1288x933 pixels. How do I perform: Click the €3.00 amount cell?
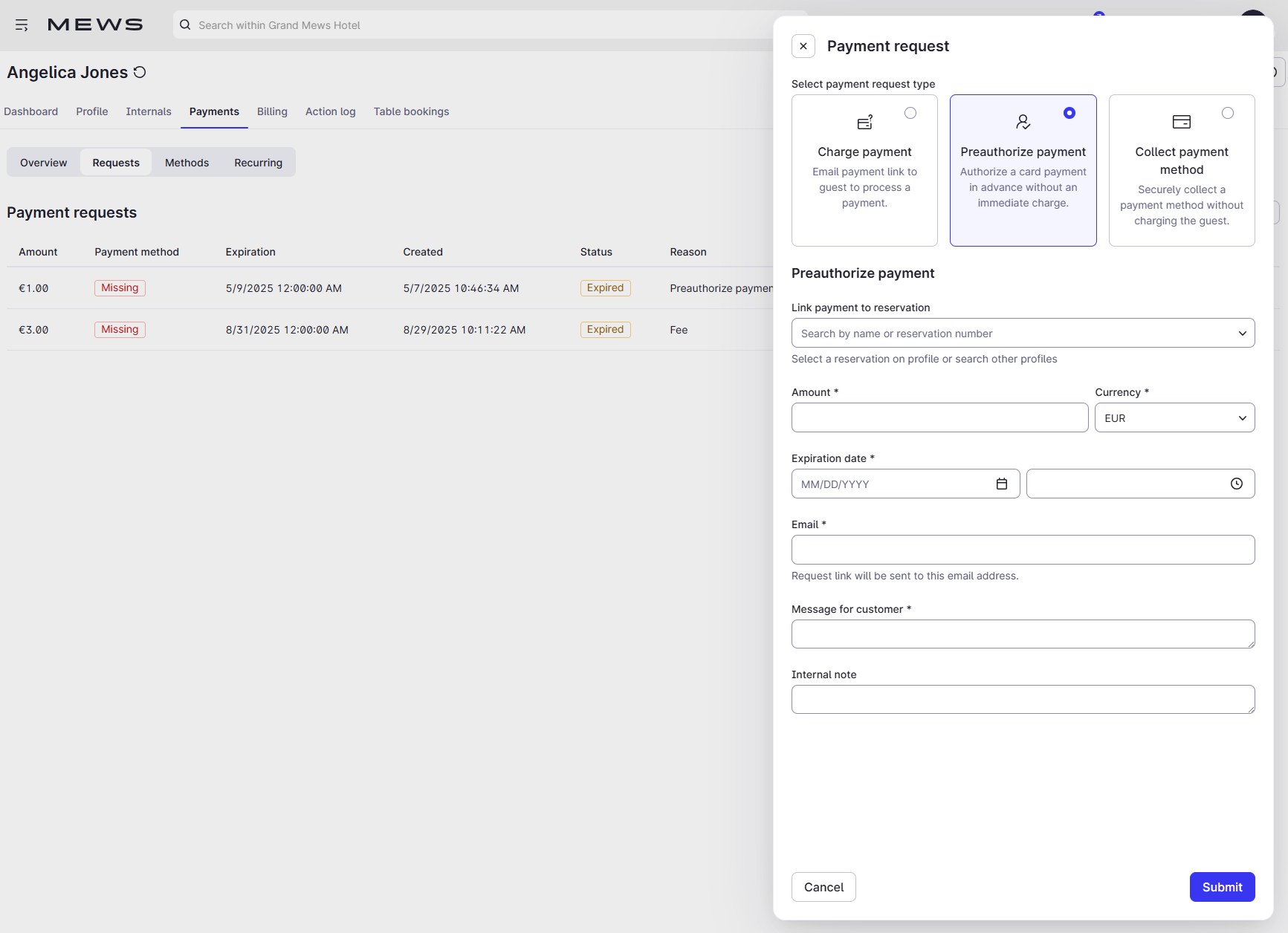(x=33, y=330)
